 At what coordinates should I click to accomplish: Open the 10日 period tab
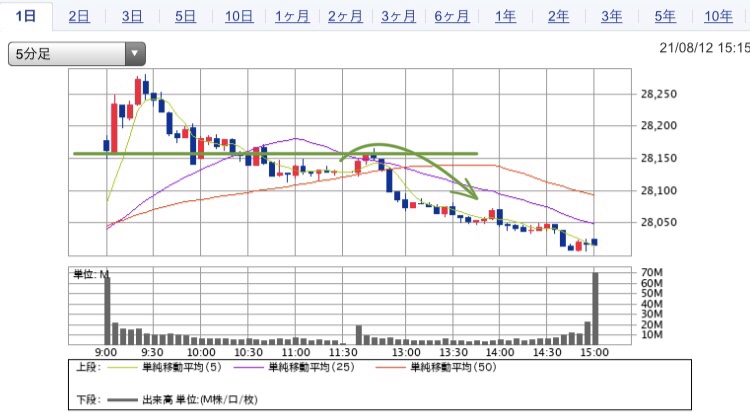(x=239, y=17)
